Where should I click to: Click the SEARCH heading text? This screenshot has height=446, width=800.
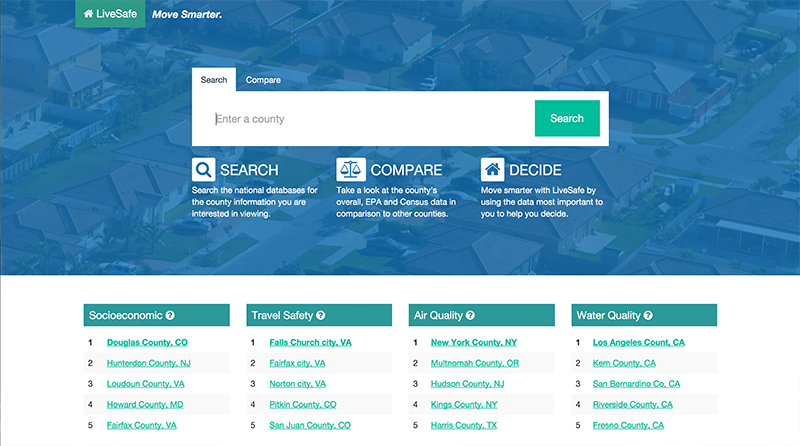click(x=249, y=170)
